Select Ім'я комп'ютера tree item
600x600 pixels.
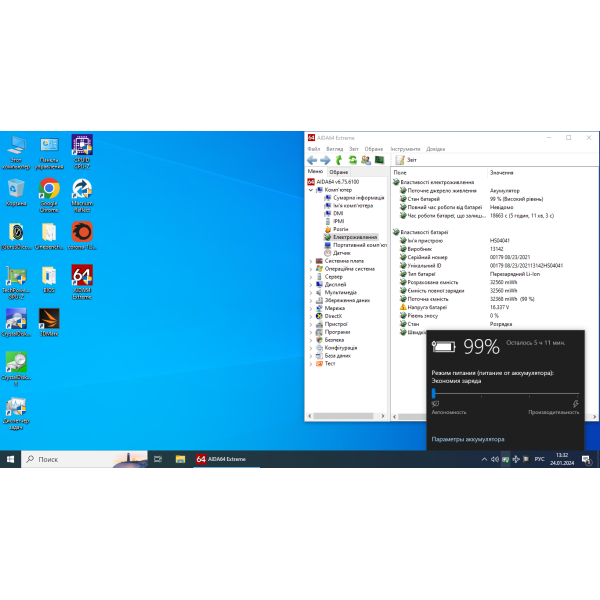(349, 205)
